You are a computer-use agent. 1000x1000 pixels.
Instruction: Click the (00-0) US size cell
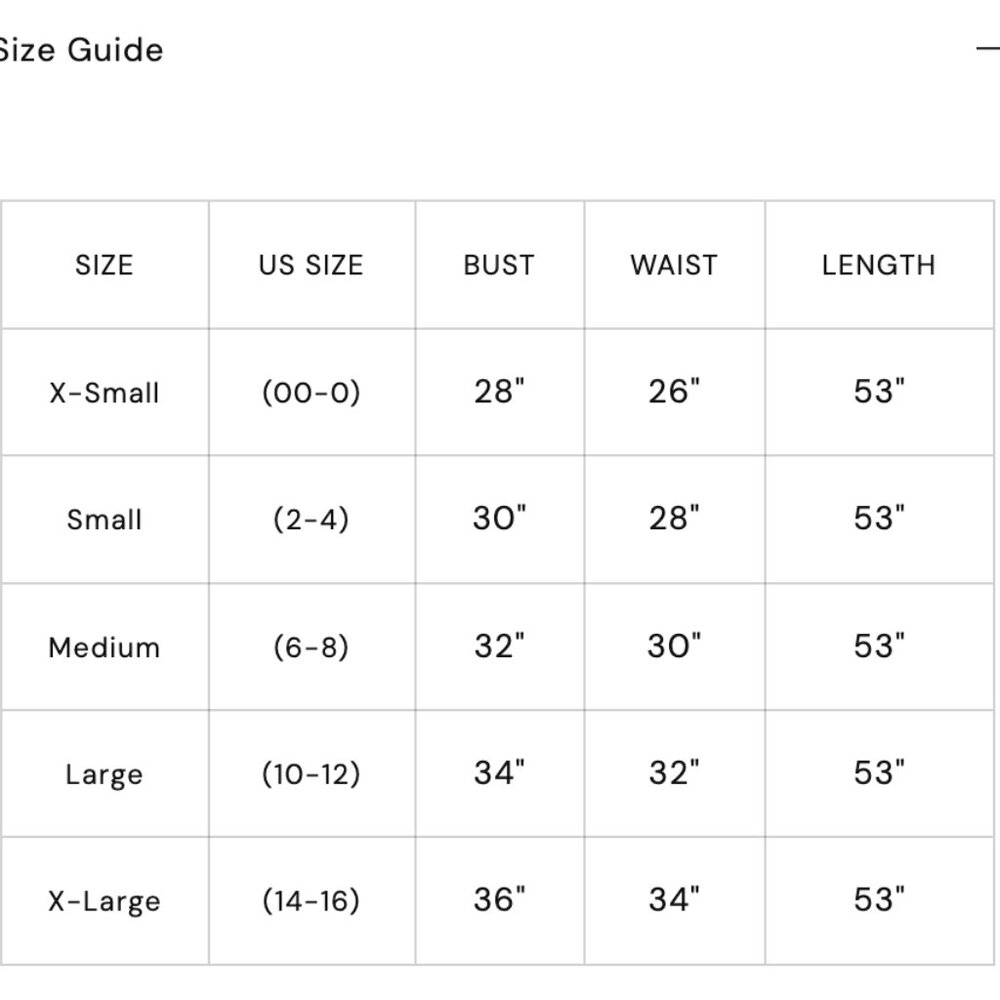coord(311,392)
